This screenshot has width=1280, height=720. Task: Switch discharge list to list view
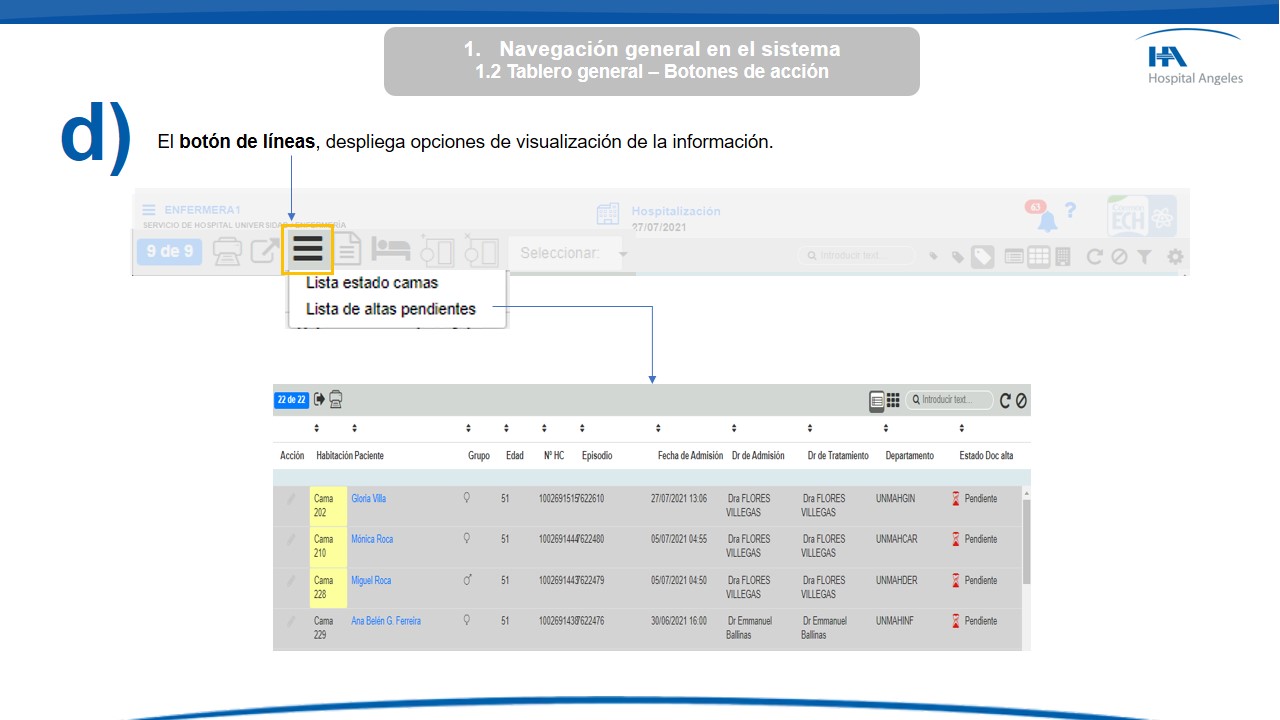pyautogui.click(x=877, y=400)
